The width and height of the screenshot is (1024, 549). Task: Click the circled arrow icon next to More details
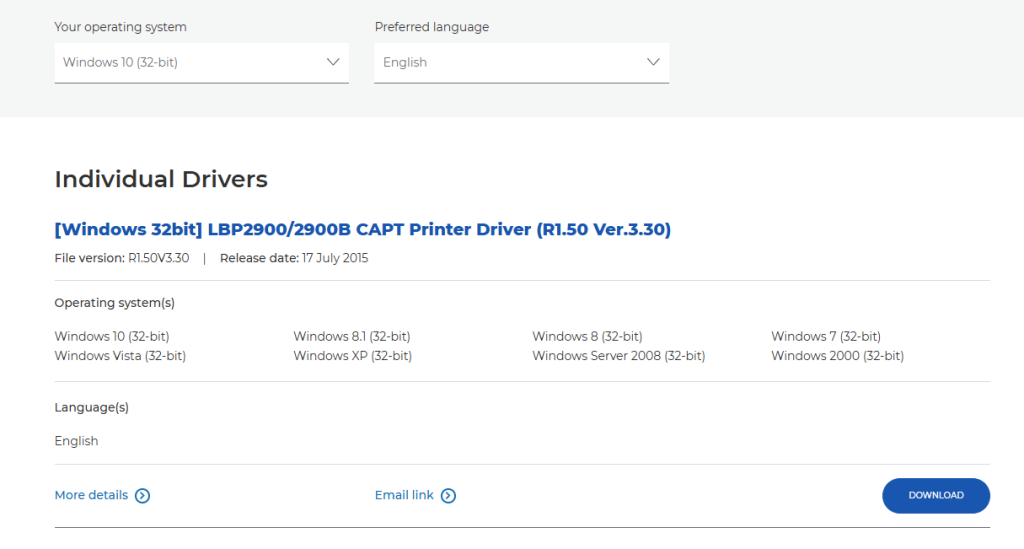click(x=142, y=495)
